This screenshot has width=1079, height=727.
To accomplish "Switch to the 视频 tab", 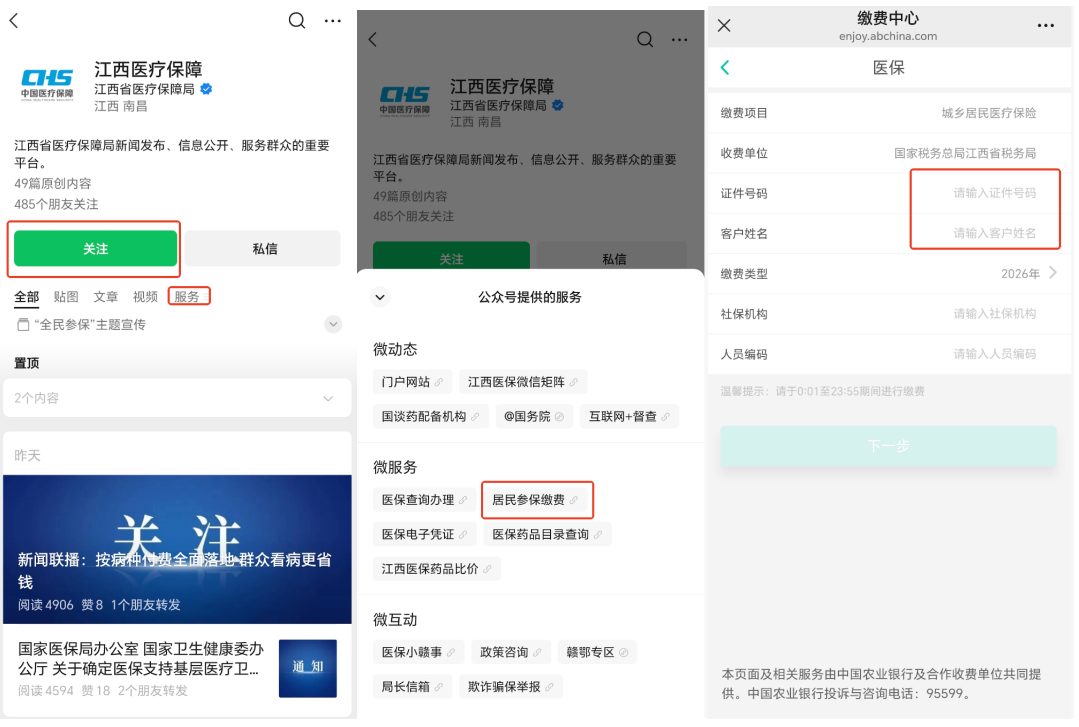I will click(145, 297).
